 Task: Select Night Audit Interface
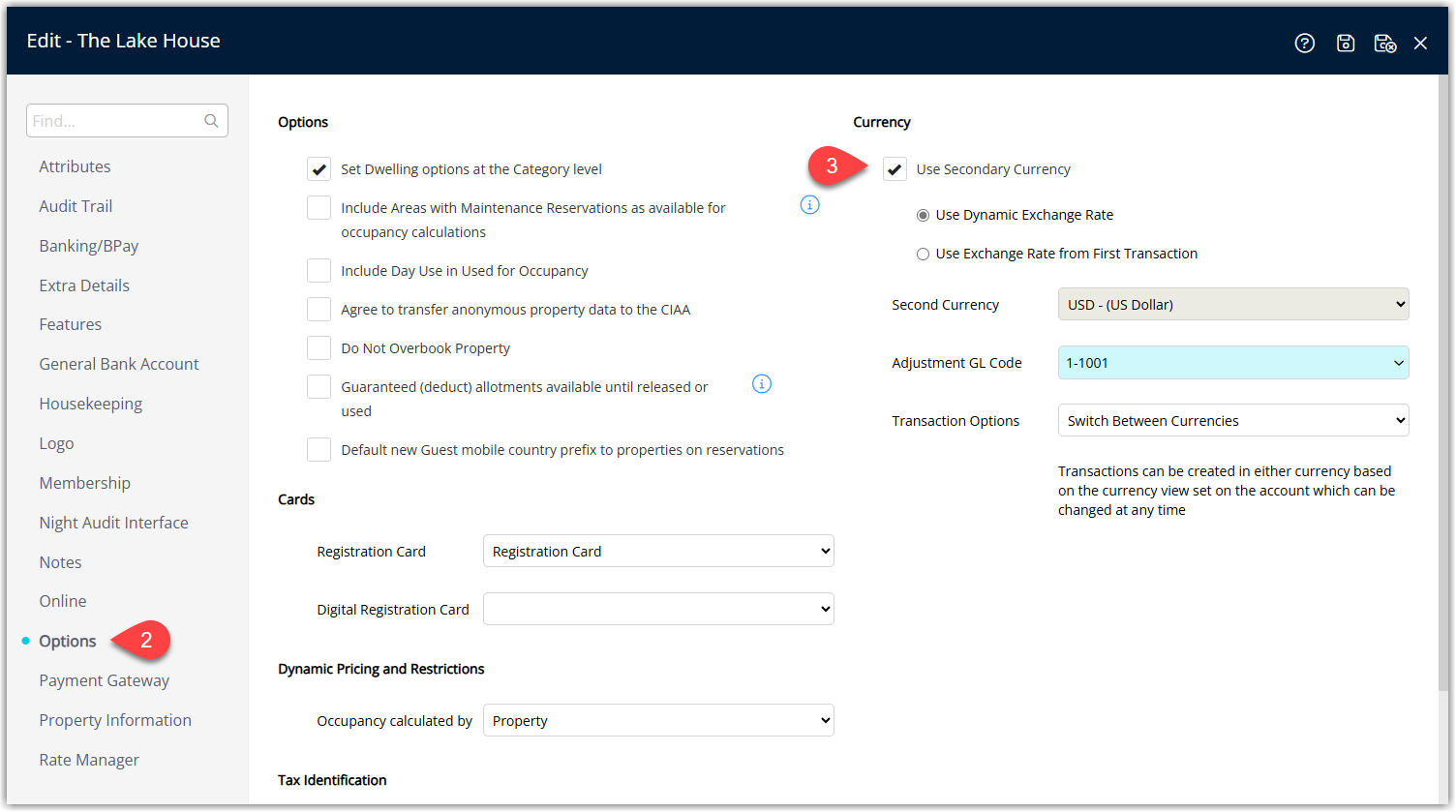tap(114, 523)
